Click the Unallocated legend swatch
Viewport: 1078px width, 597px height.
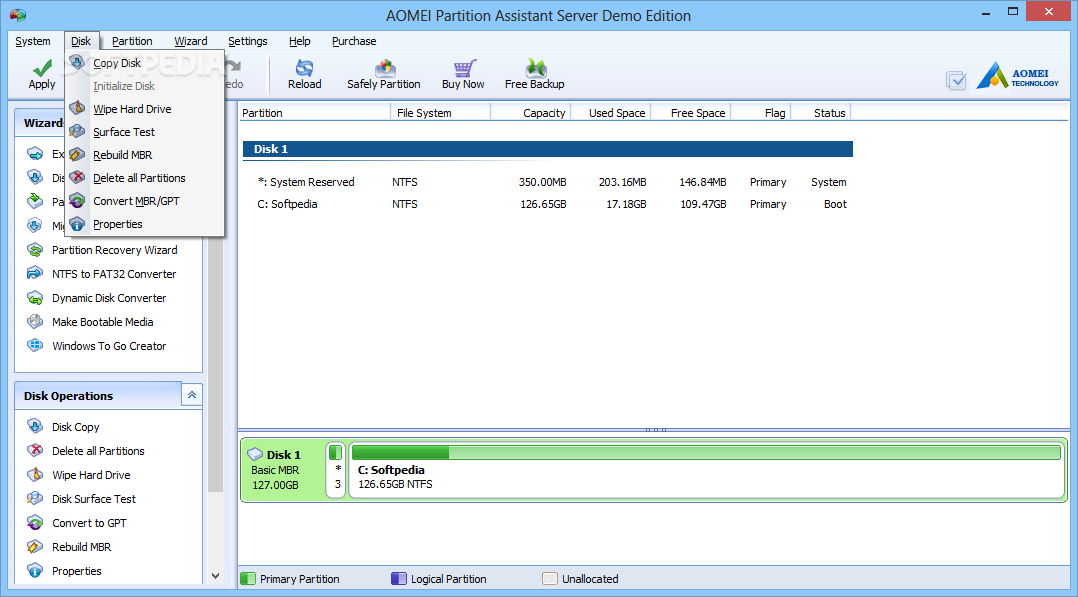click(x=549, y=578)
